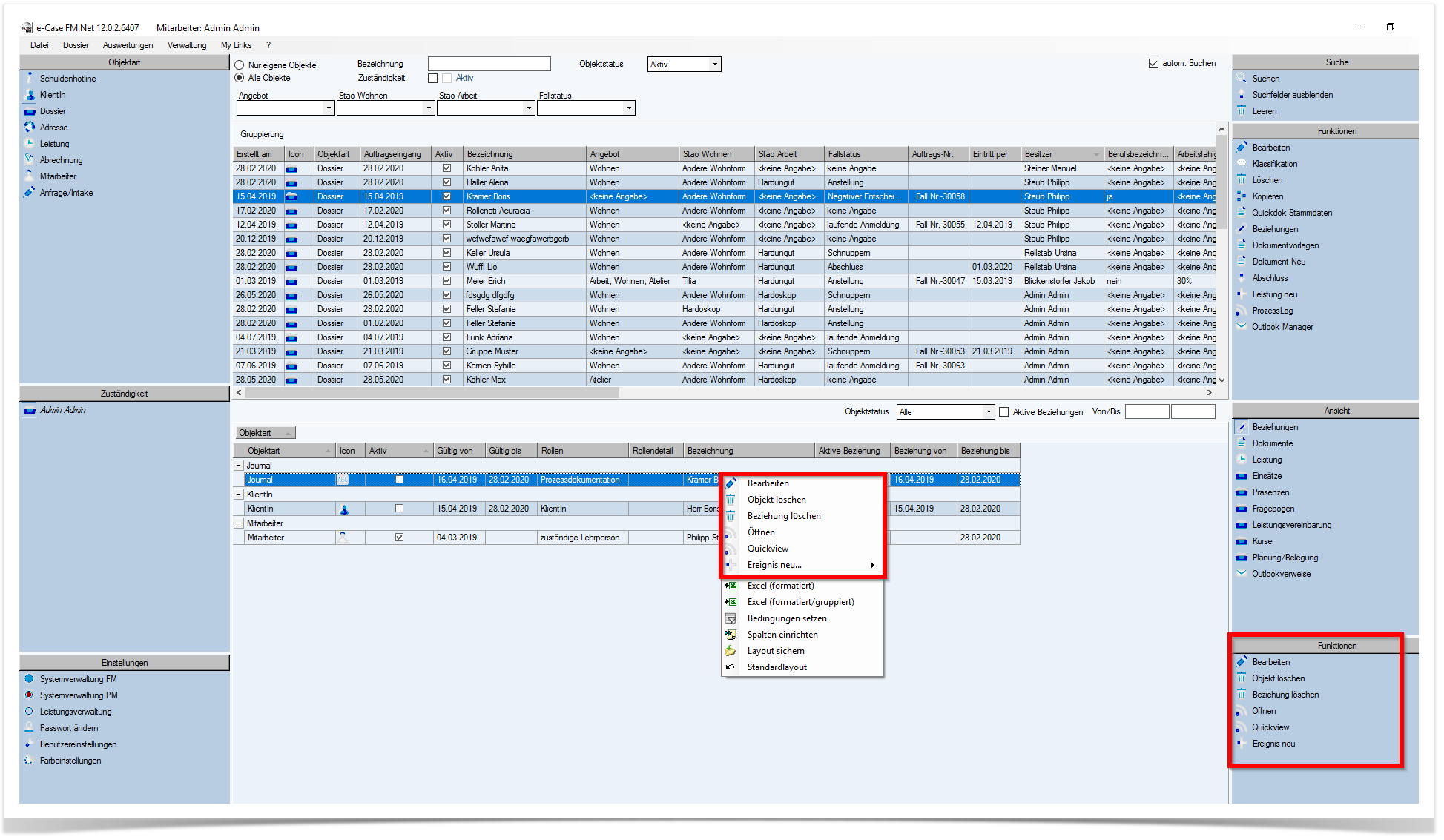This screenshot has width=1444, height=840.
Task: Click the Passwort ändern user icon
Action: [x=30, y=728]
